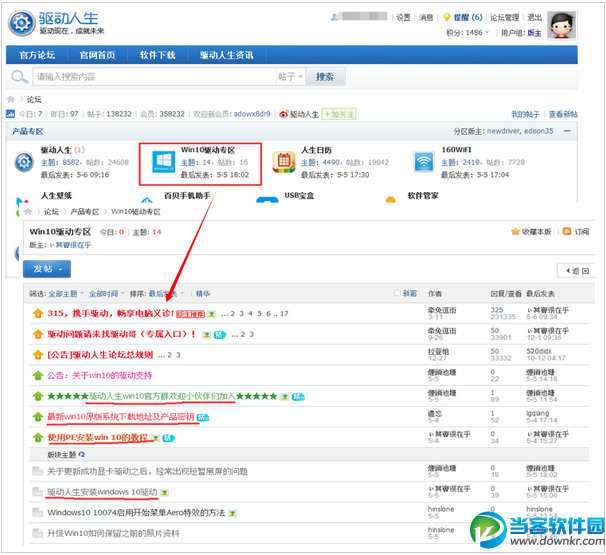606x555 pixels.
Task: Open the Win10驱动专区 Windows icon
Action: click(163, 162)
